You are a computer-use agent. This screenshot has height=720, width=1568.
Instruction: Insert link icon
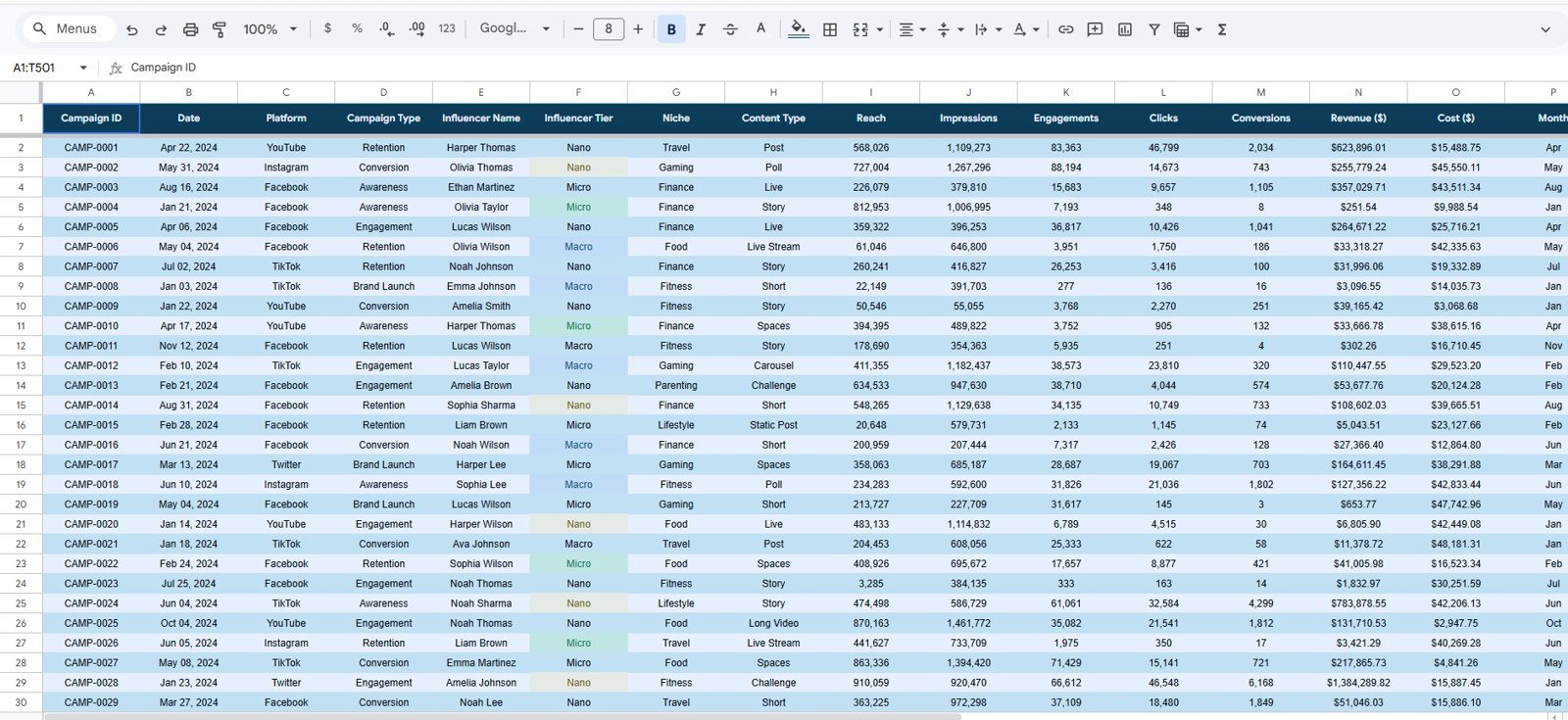pos(1065,29)
